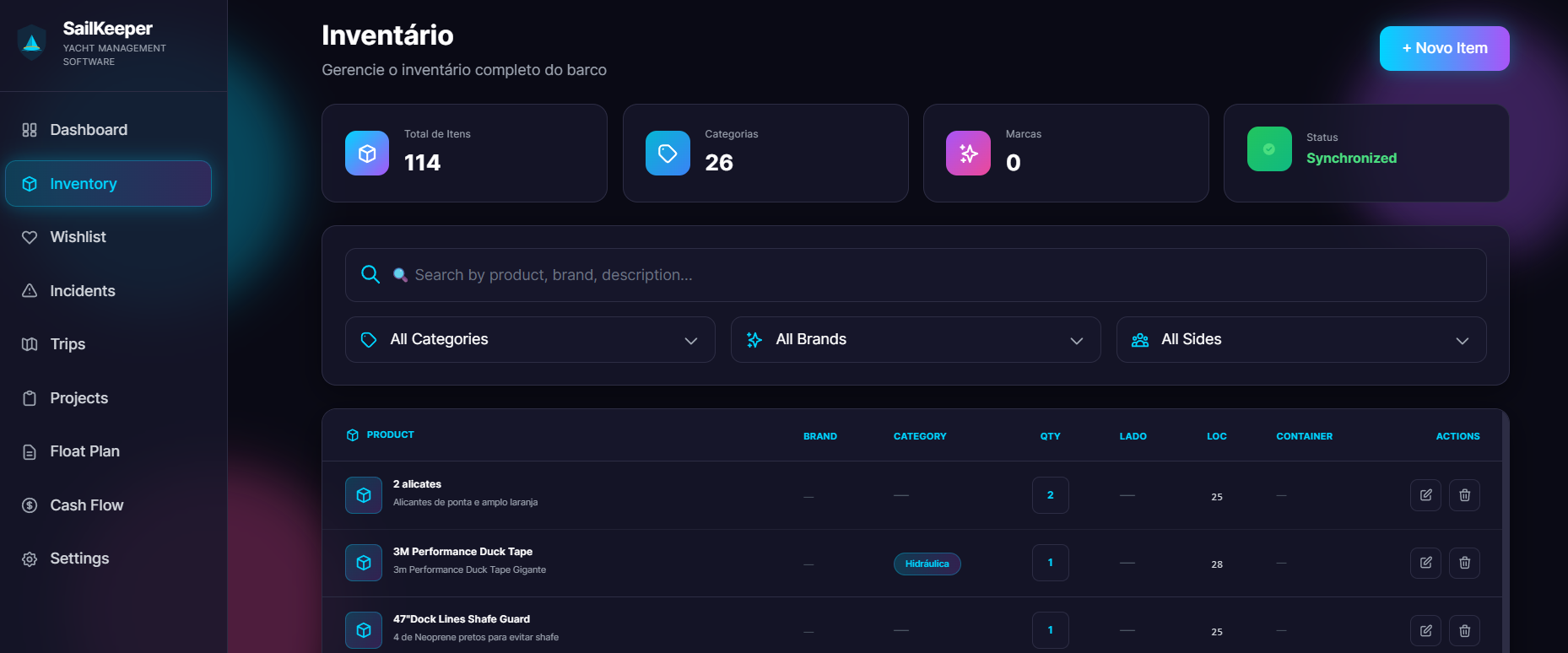Click the edit icon for 2 alicates

(x=1425, y=495)
